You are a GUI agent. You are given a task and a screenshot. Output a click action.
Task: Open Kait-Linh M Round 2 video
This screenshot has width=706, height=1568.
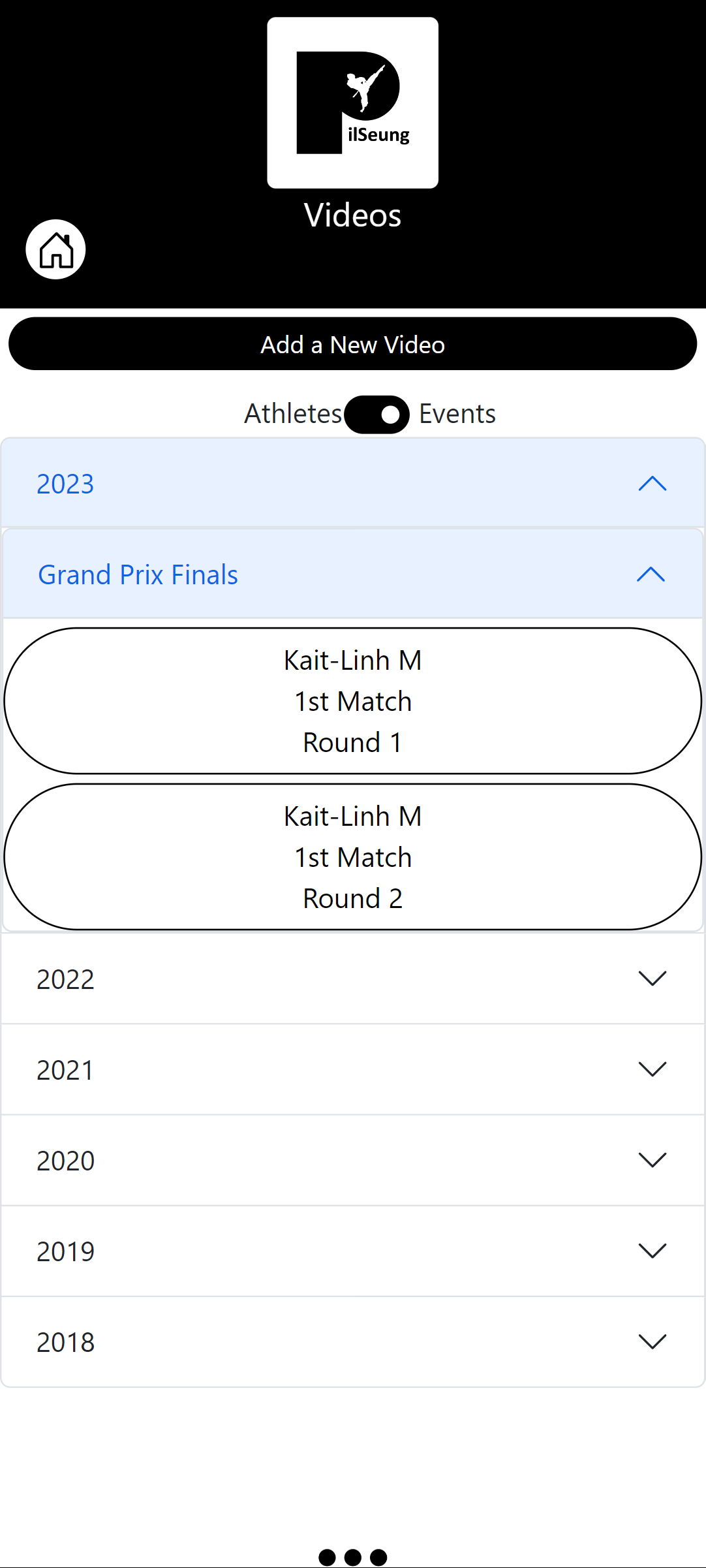pos(353,857)
